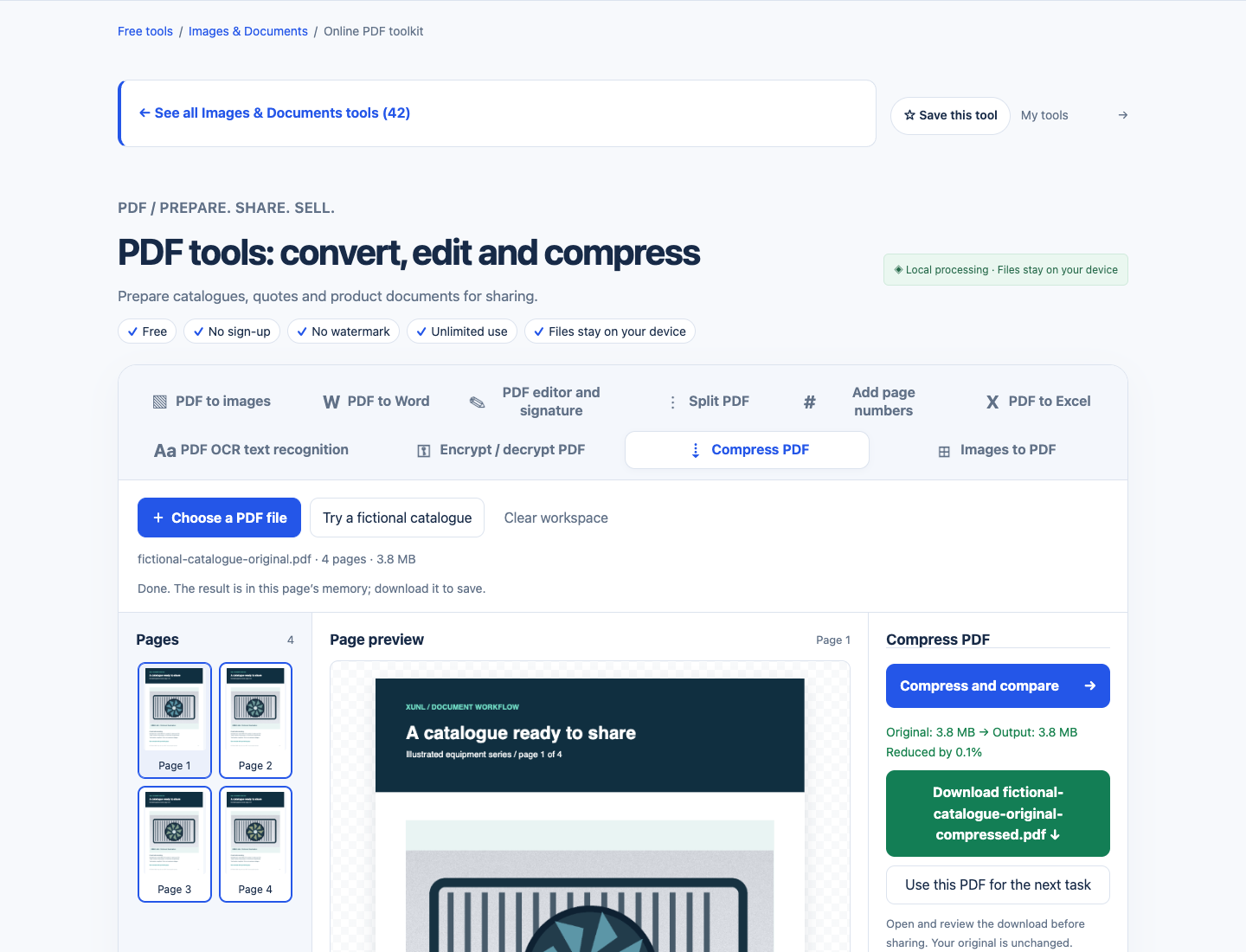Open the PDF to images tab
The image size is (1246, 952).
point(212,402)
